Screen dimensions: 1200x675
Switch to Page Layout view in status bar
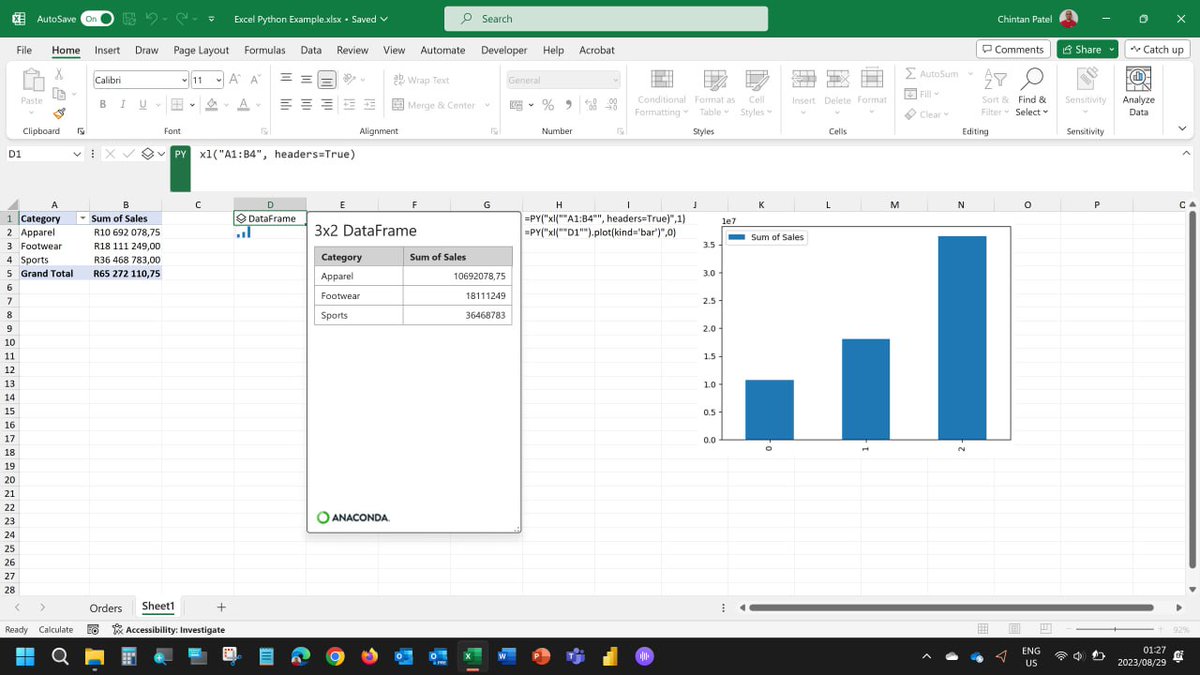click(1015, 629)
